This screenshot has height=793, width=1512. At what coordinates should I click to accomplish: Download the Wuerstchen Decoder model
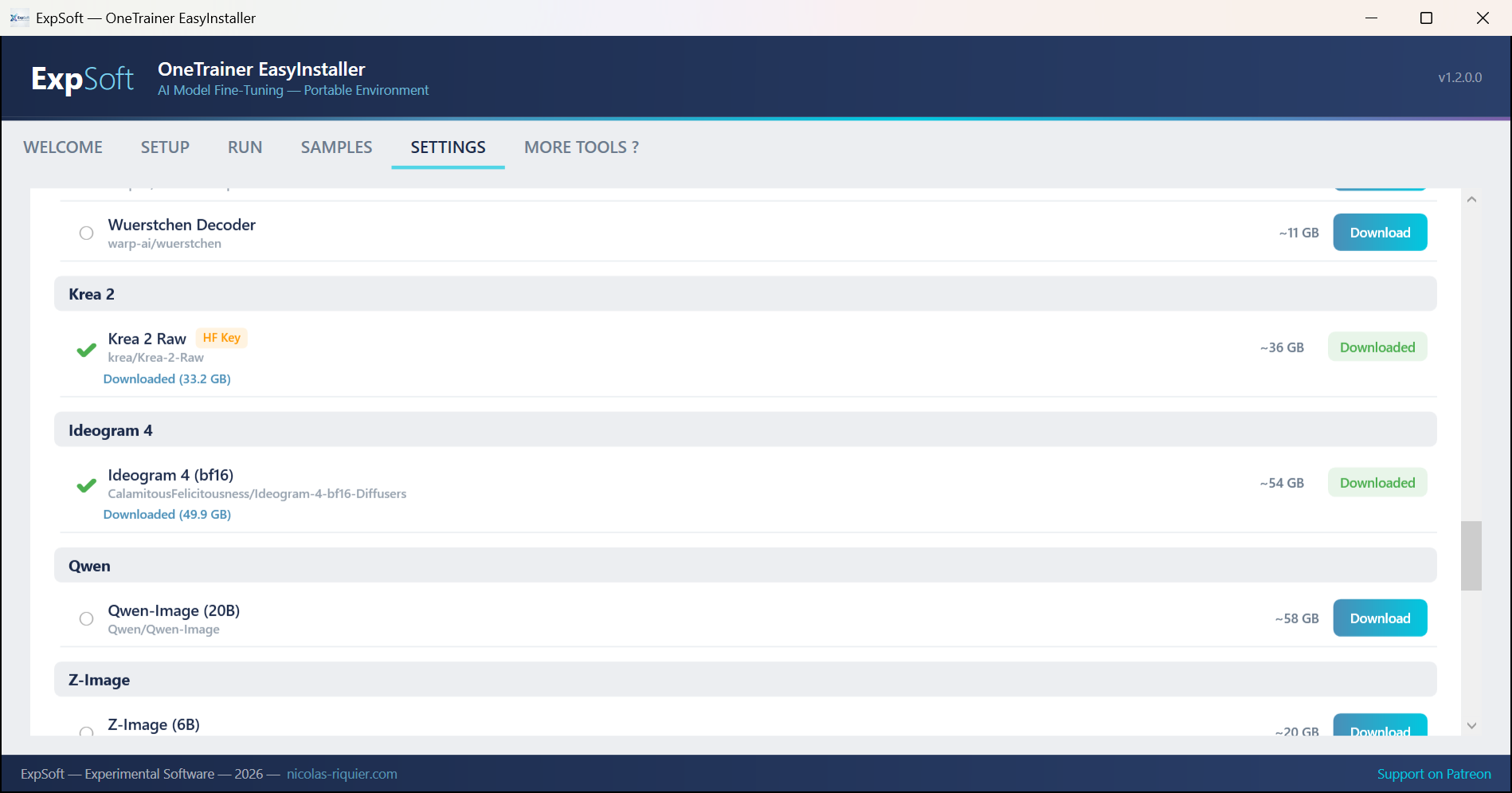click(1380, 233)
